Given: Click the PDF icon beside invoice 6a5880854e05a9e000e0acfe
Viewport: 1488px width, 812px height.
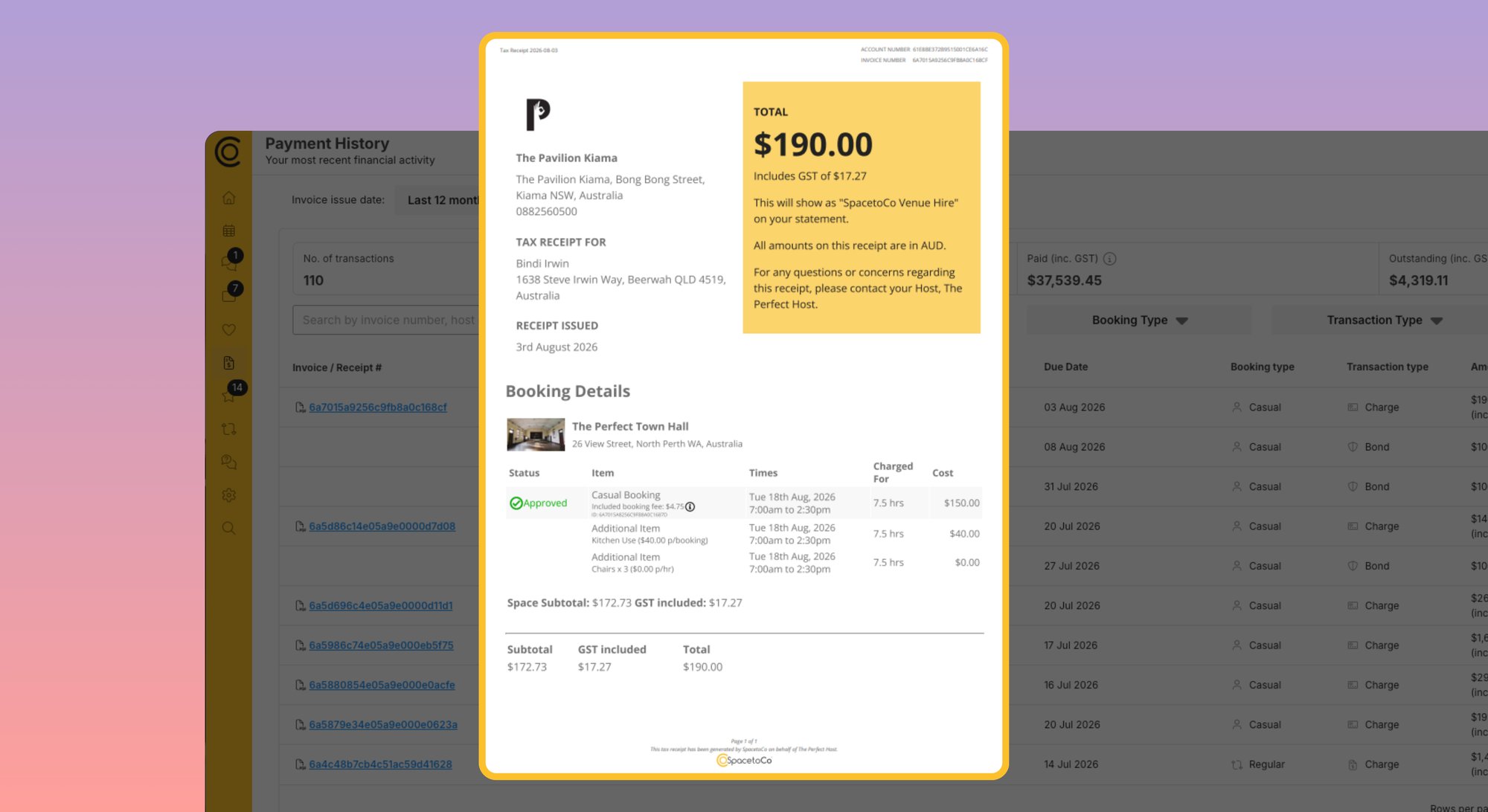Looking at the screenshot, I should tap(300, 685).
